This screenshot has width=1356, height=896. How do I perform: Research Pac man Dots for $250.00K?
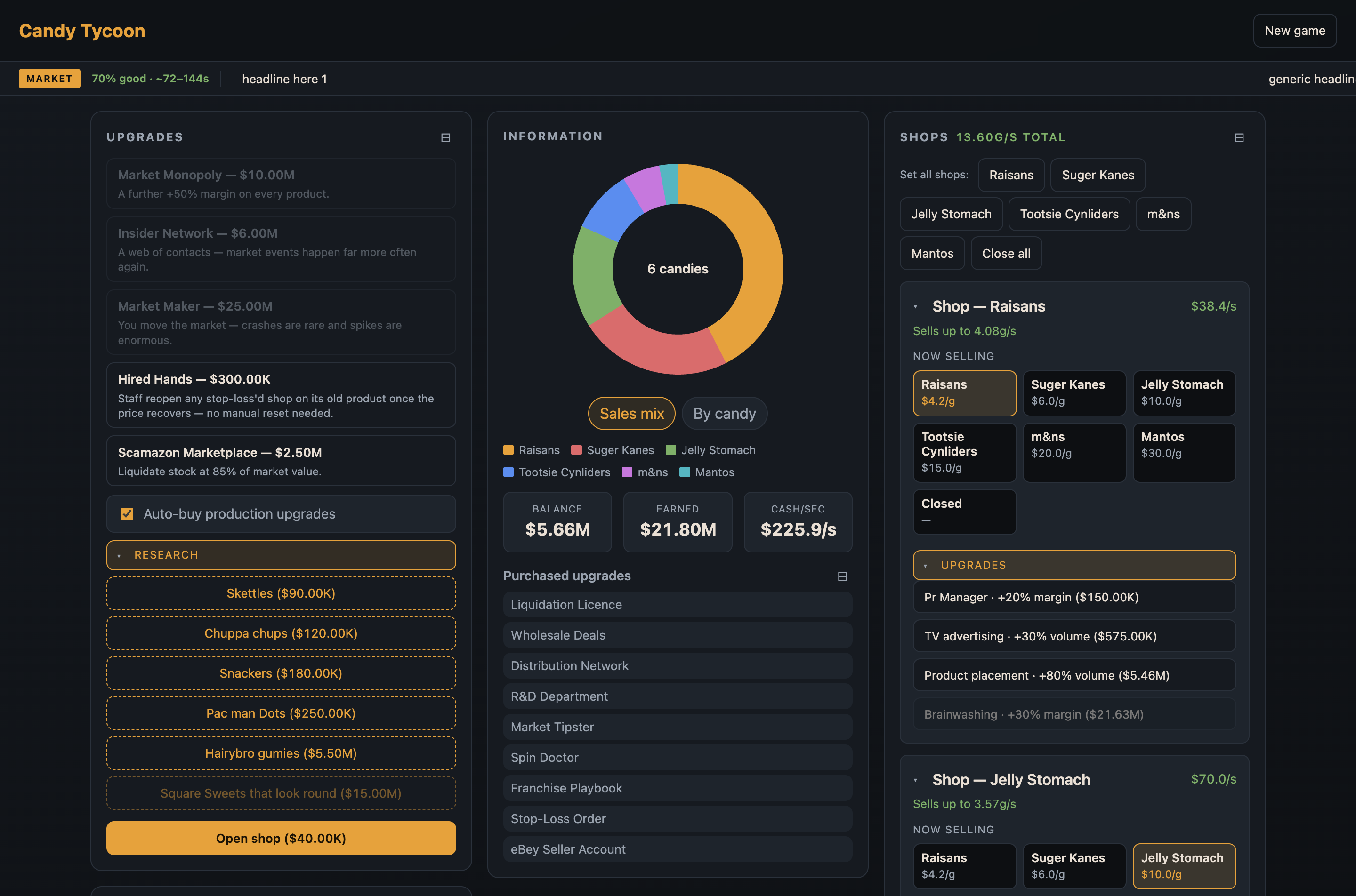coord(281,713)
